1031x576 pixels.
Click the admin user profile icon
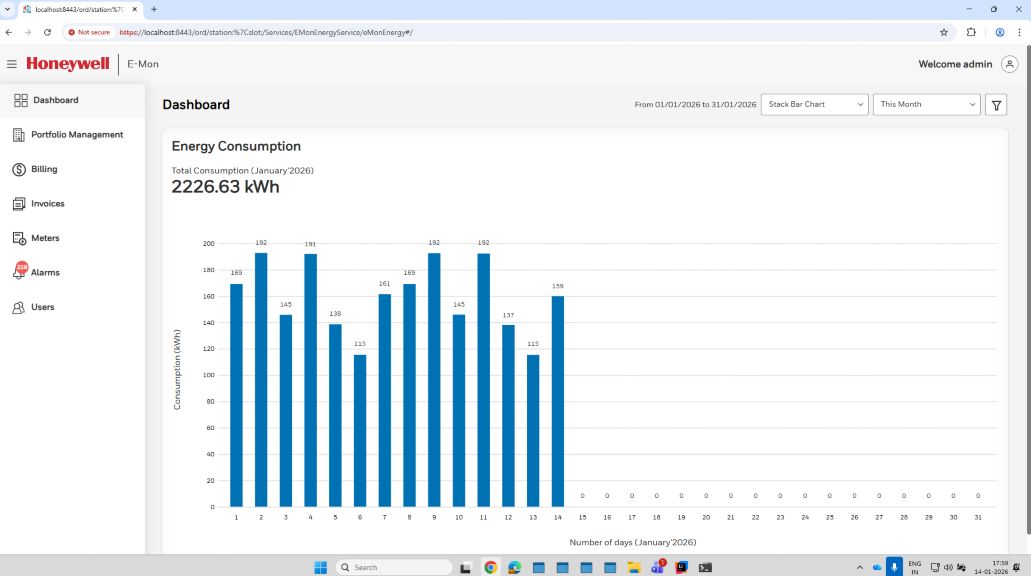tap(1008, 64)
